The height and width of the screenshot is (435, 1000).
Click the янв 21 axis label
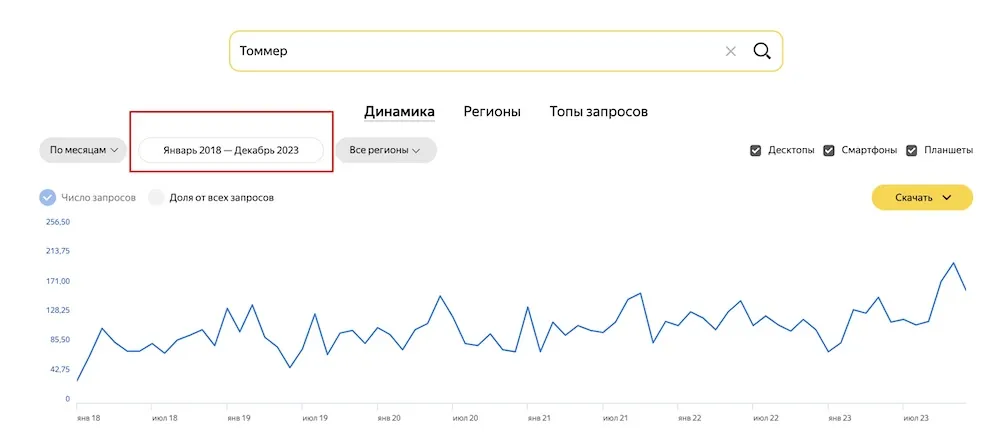(x=540, y=418)
